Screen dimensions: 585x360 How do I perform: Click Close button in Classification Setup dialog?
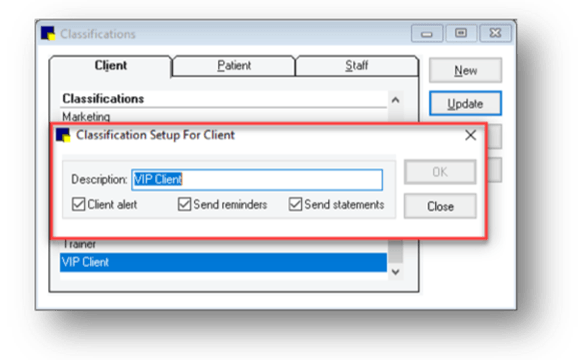440,206
